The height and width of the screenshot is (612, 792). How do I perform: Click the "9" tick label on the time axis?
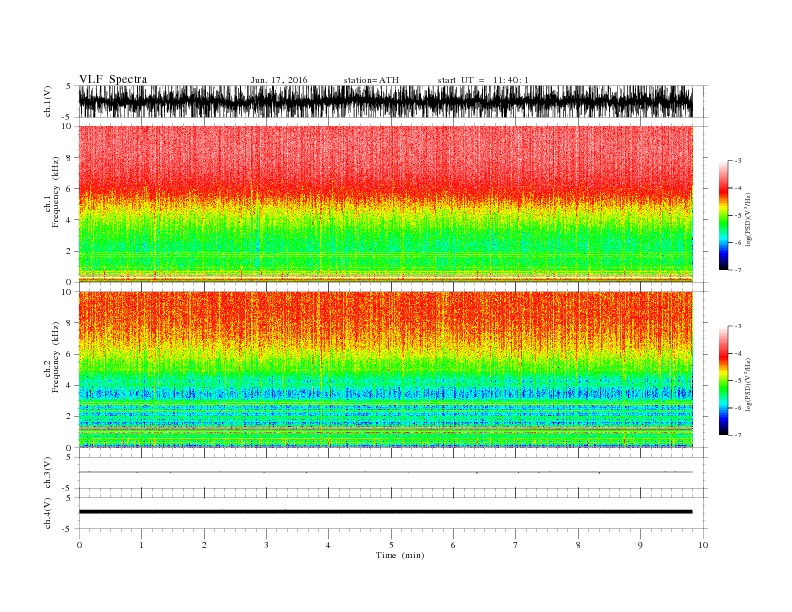click(640, 545)
